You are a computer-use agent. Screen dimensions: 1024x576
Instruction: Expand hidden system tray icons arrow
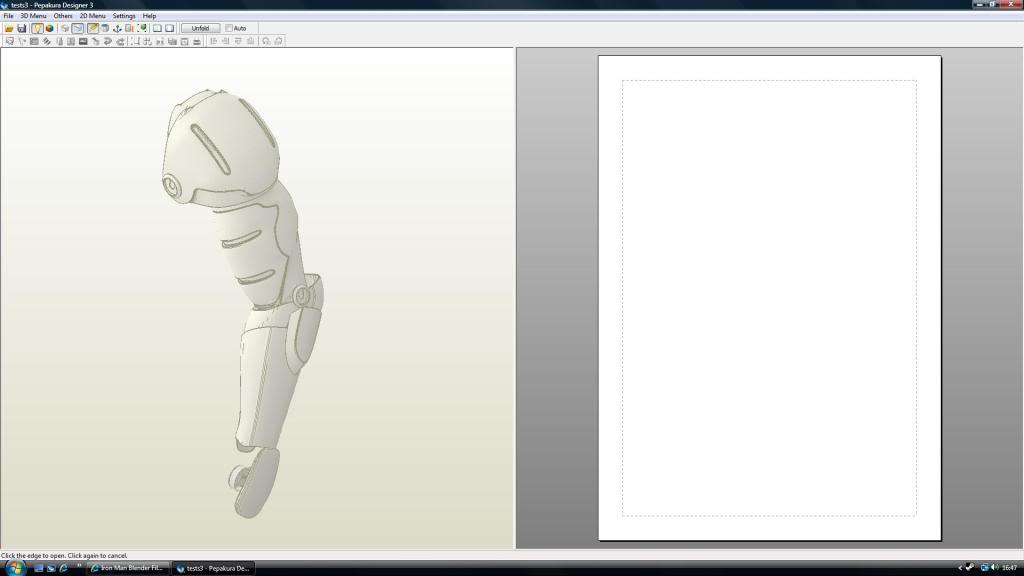pyautogui.click(x=960, y=568)
